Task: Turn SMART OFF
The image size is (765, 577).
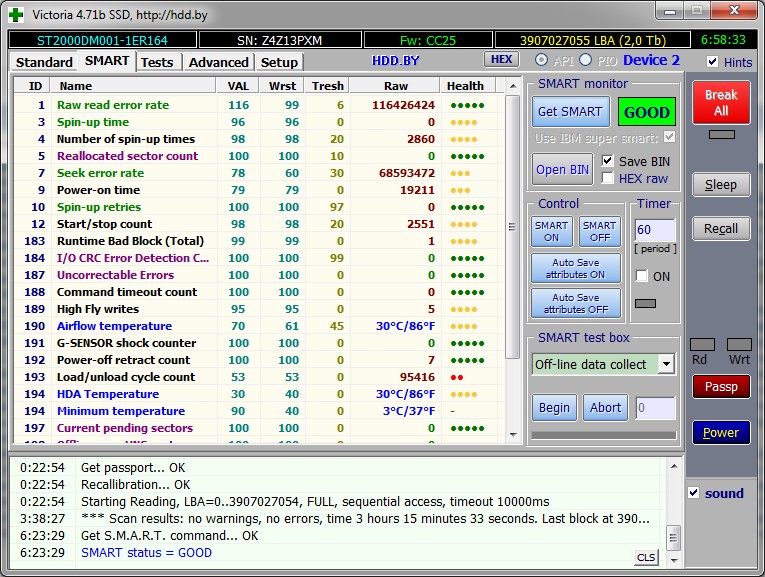Action: [600, 232]
